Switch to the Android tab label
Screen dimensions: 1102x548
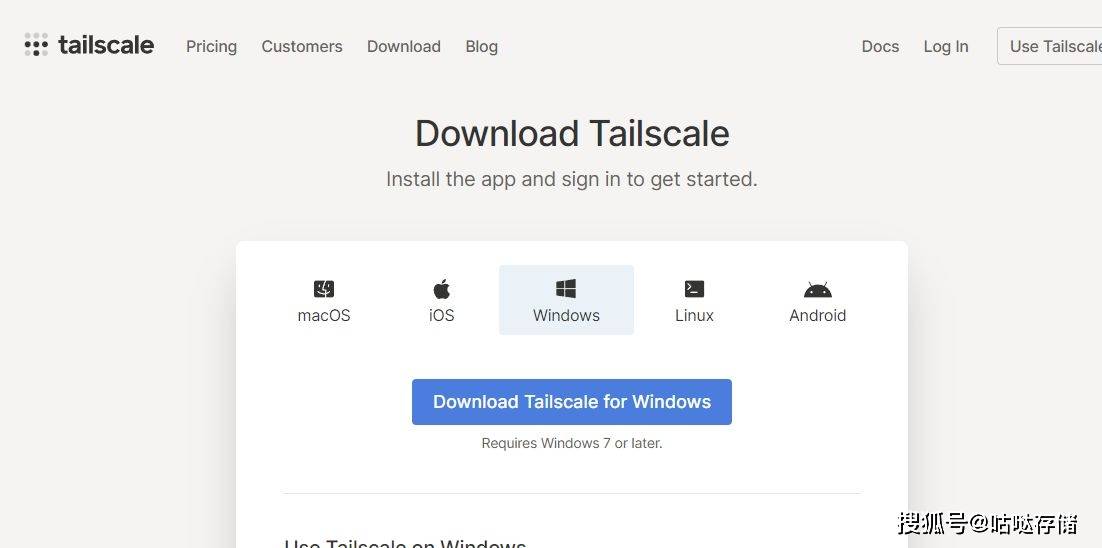coord(817,315)
